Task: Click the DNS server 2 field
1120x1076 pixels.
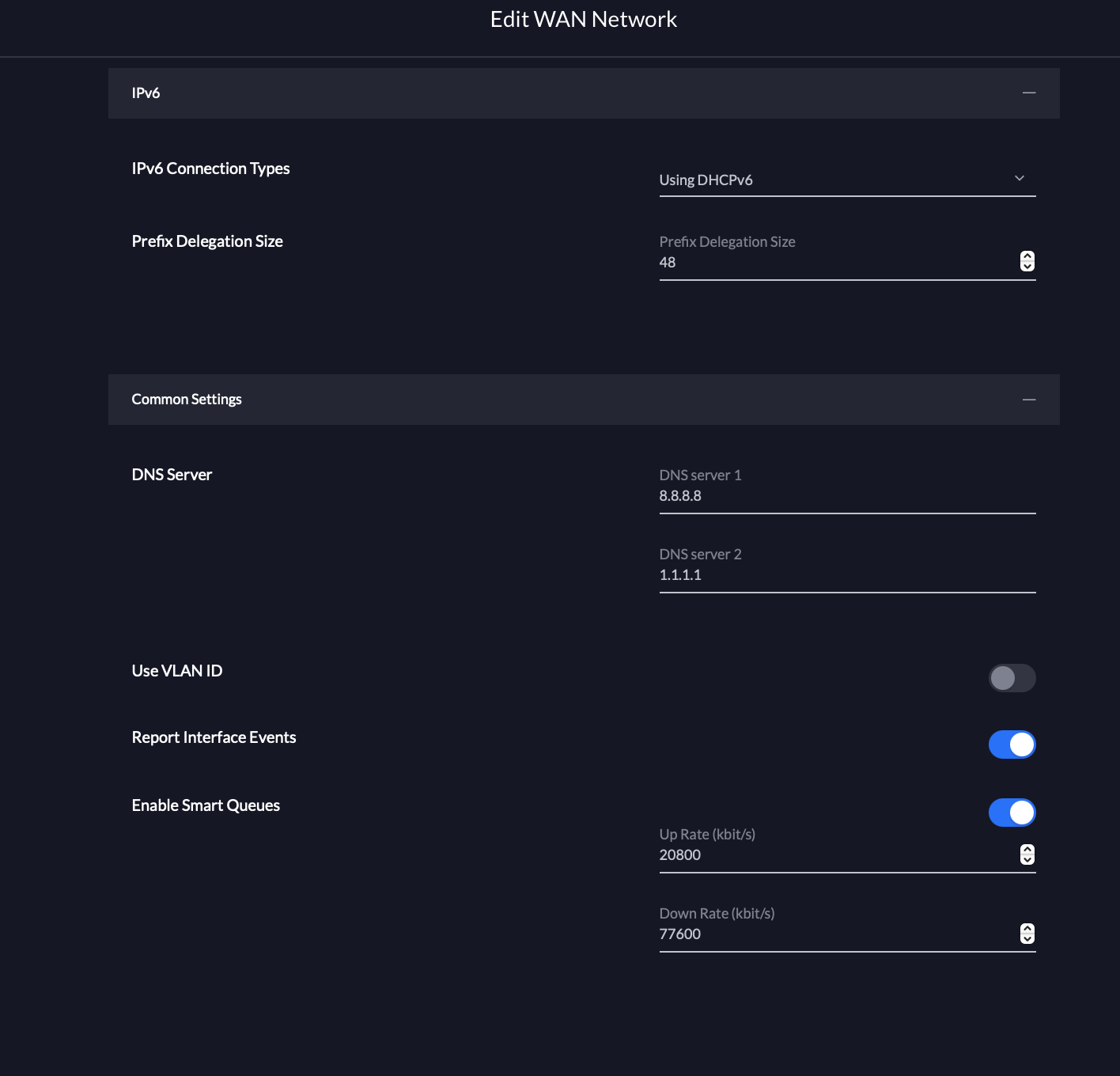Action: coord(846,575)
